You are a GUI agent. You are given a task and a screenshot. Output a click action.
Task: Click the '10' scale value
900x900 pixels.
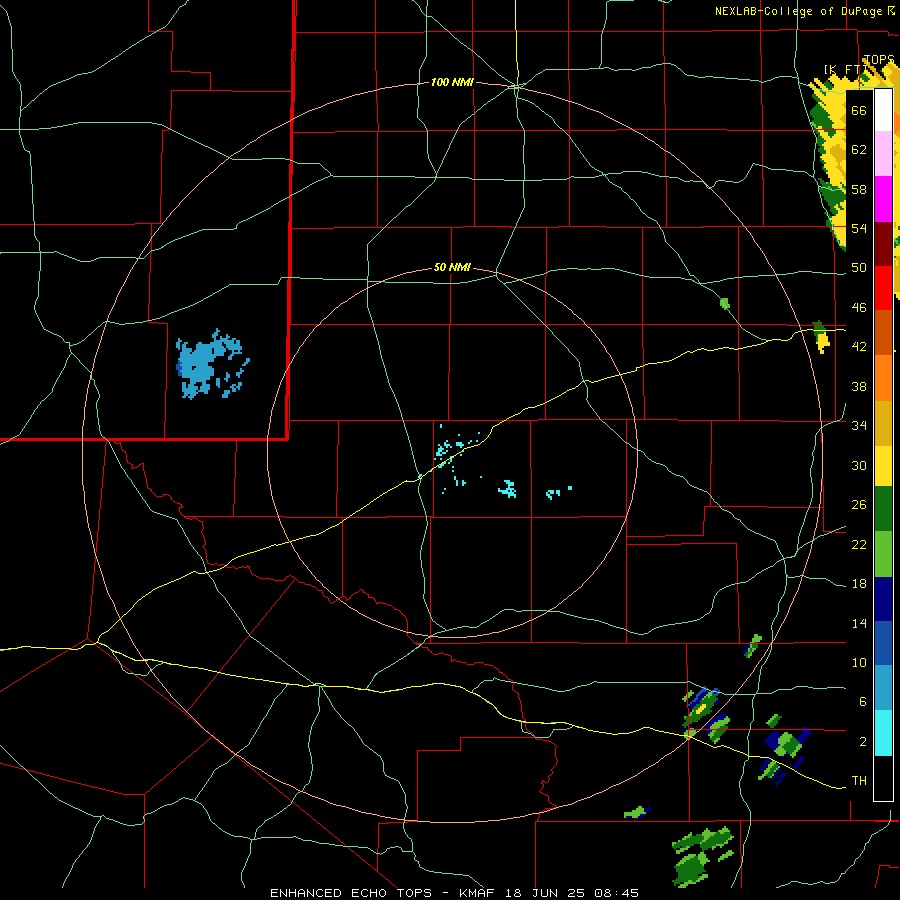(859, 663)
